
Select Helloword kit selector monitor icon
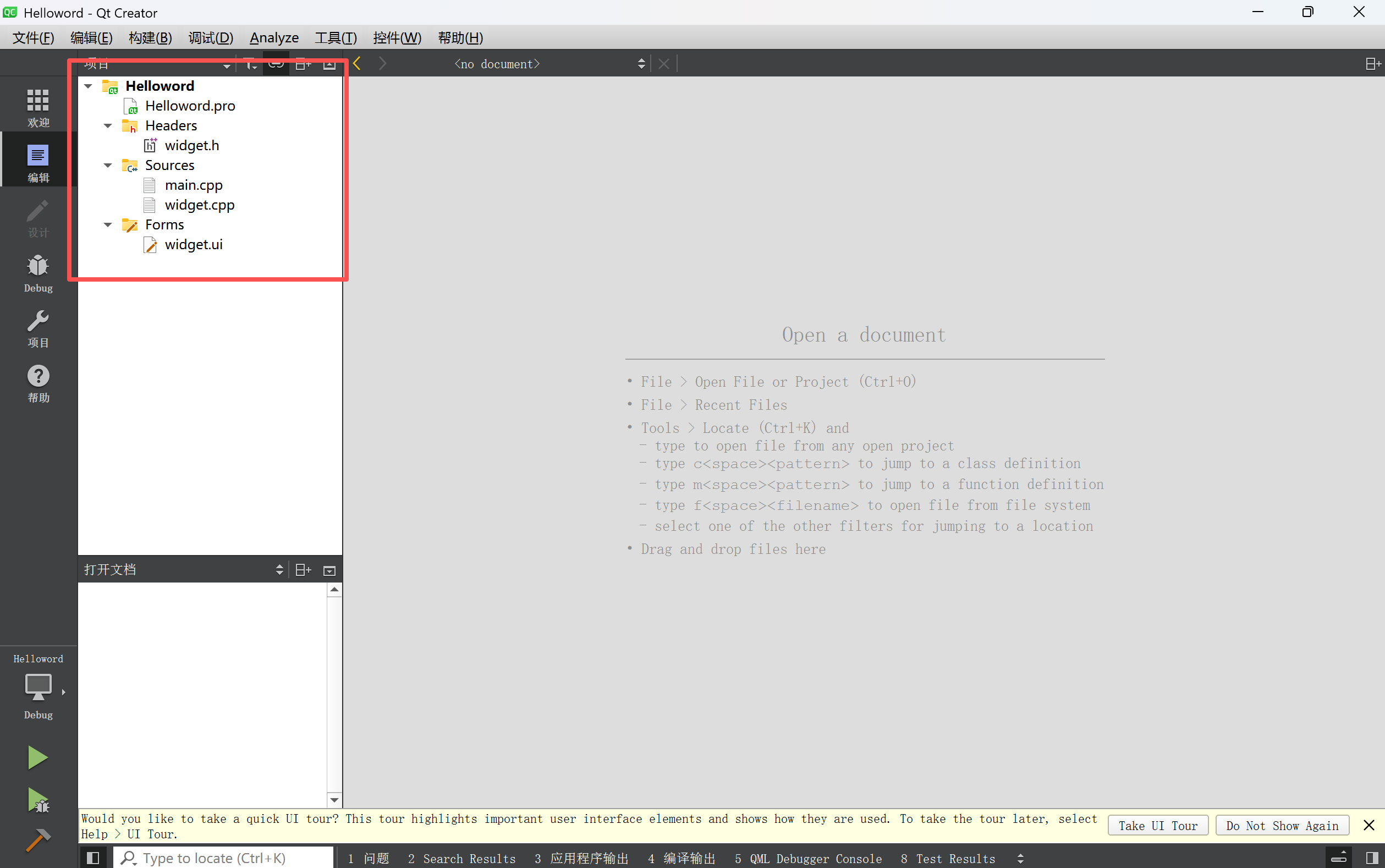[x=38, y=686]
